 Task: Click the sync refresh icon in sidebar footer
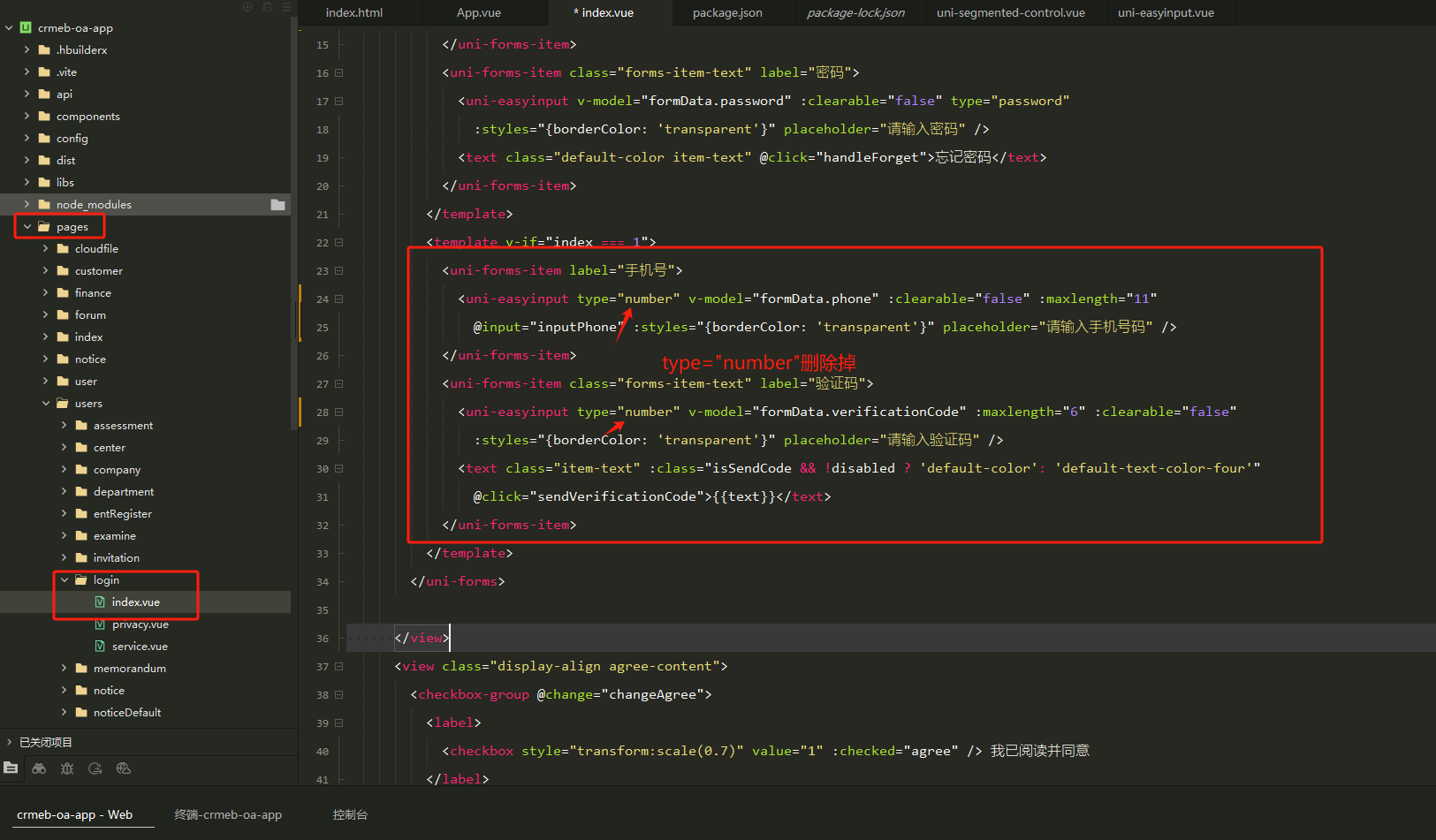pyautogui.click(x=95, y=768)
